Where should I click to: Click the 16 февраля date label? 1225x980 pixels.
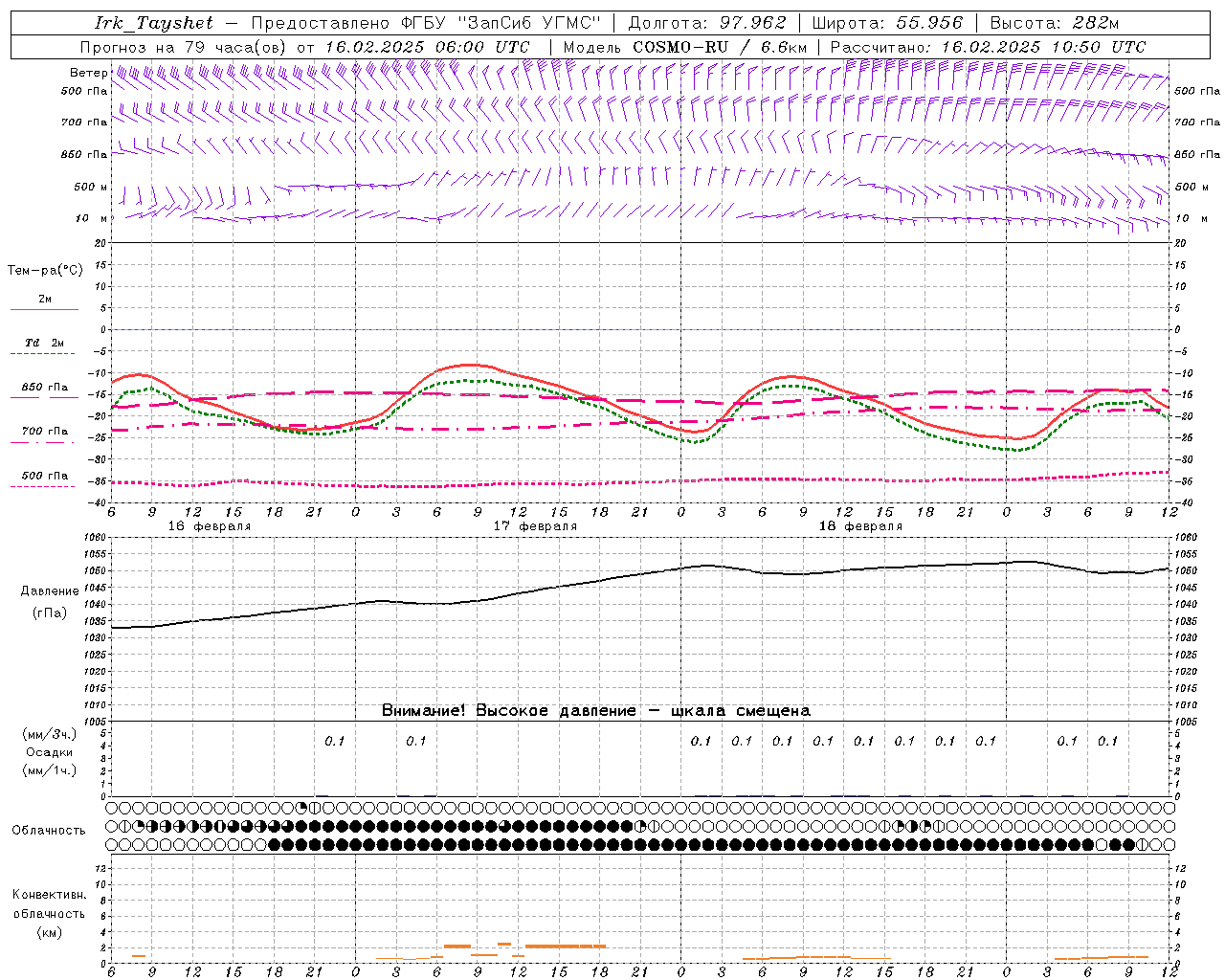coord(210,526)
